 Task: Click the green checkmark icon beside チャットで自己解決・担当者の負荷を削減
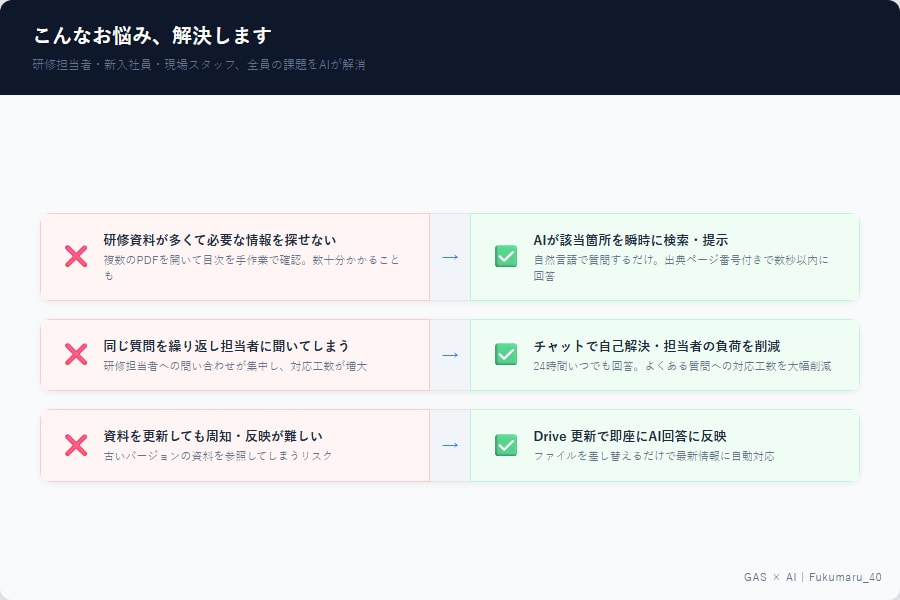[x=506, y=354]
